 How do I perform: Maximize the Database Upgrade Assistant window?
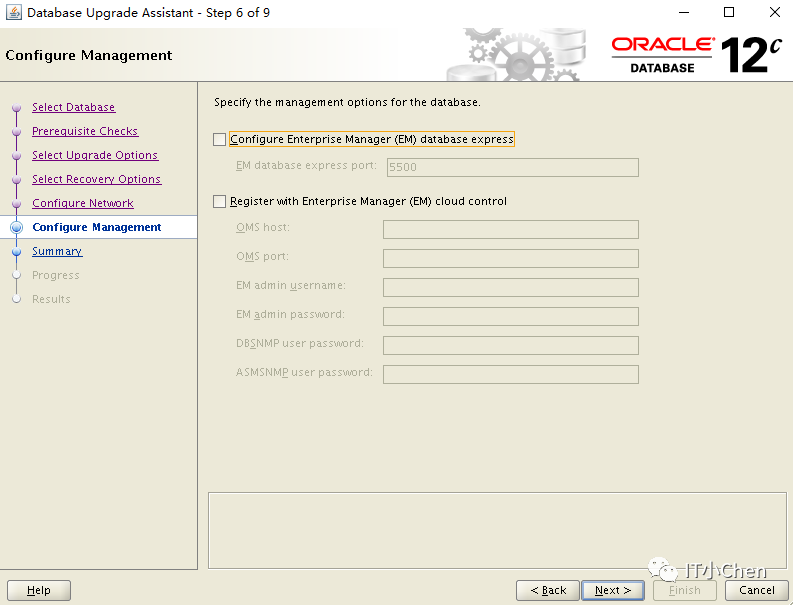(x=729, y=12)
